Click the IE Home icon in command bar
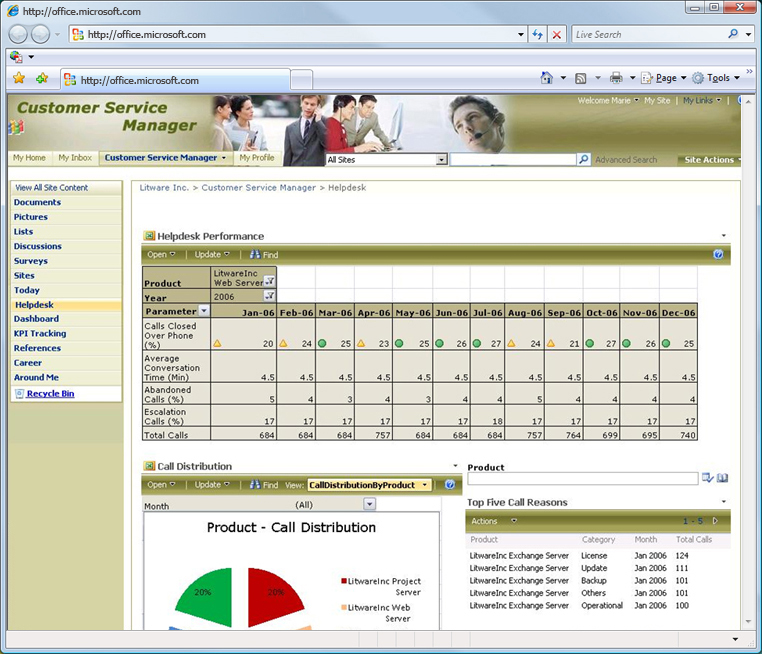Viewport: 762px width, 654px height. click(x=546, y=78)
